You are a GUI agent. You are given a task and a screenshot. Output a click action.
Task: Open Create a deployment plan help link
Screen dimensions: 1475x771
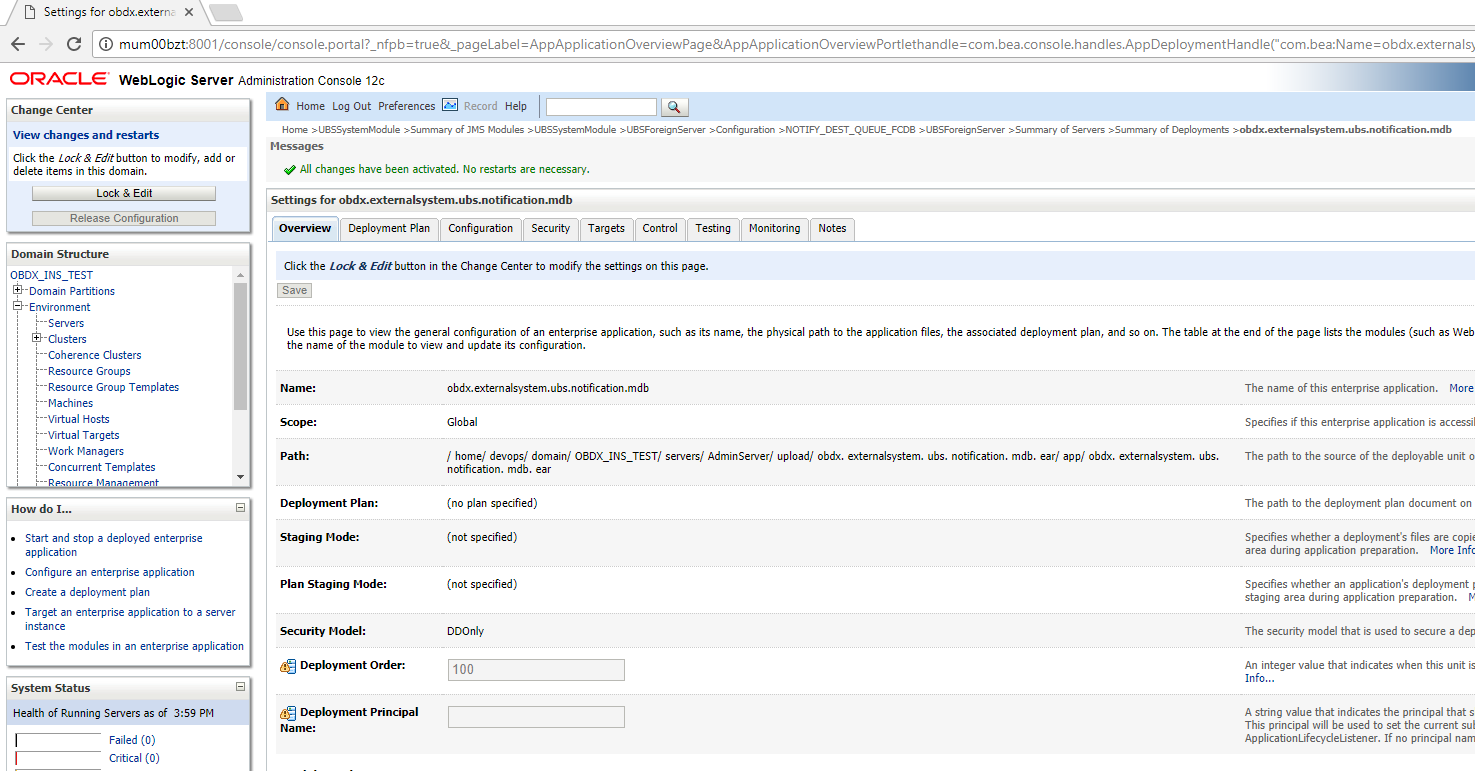tap(87, 592)
